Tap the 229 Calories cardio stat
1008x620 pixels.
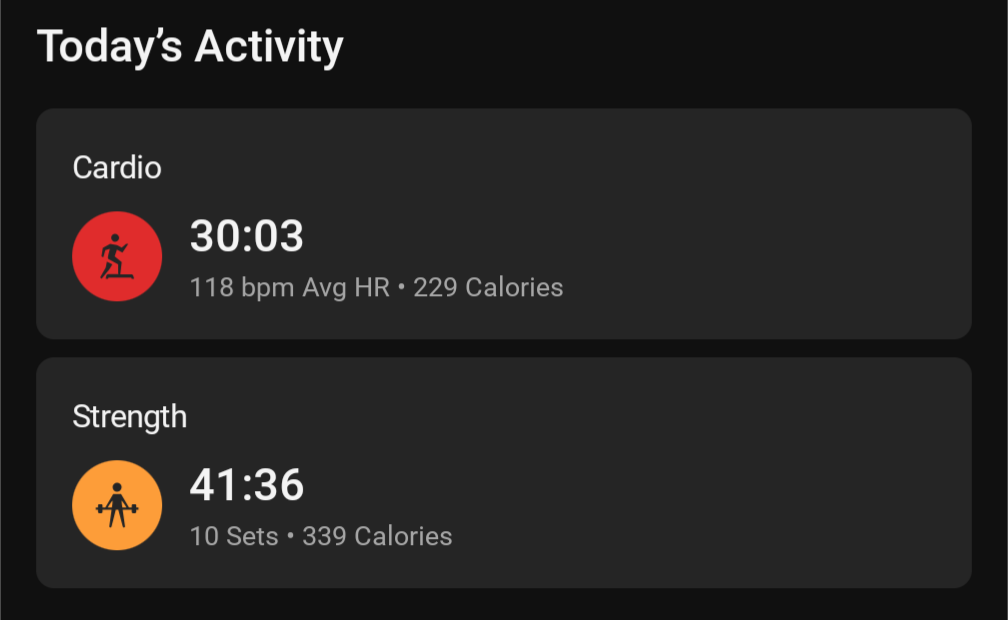[488, 287]
